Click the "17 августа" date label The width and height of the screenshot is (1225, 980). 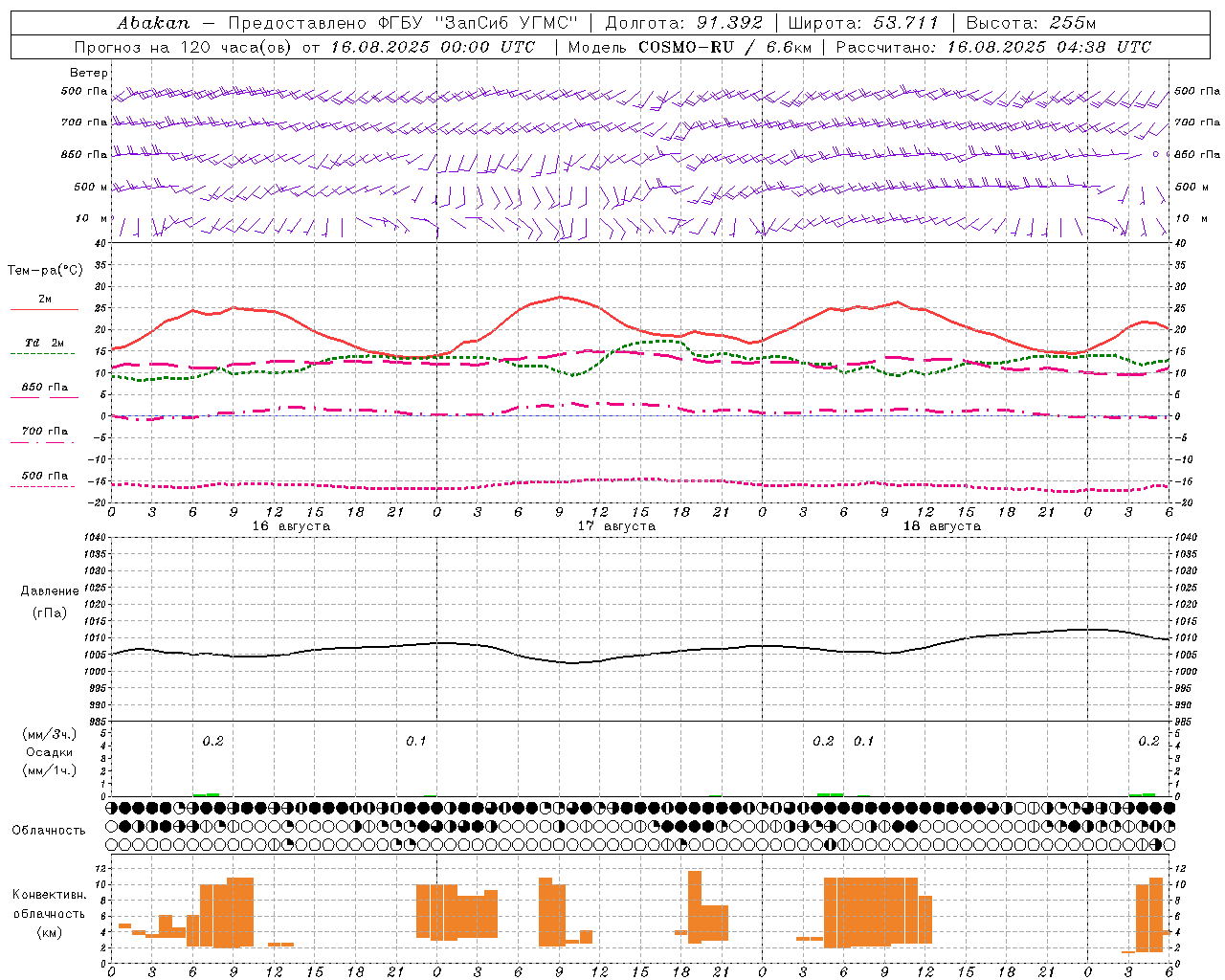tap(616, 526)
